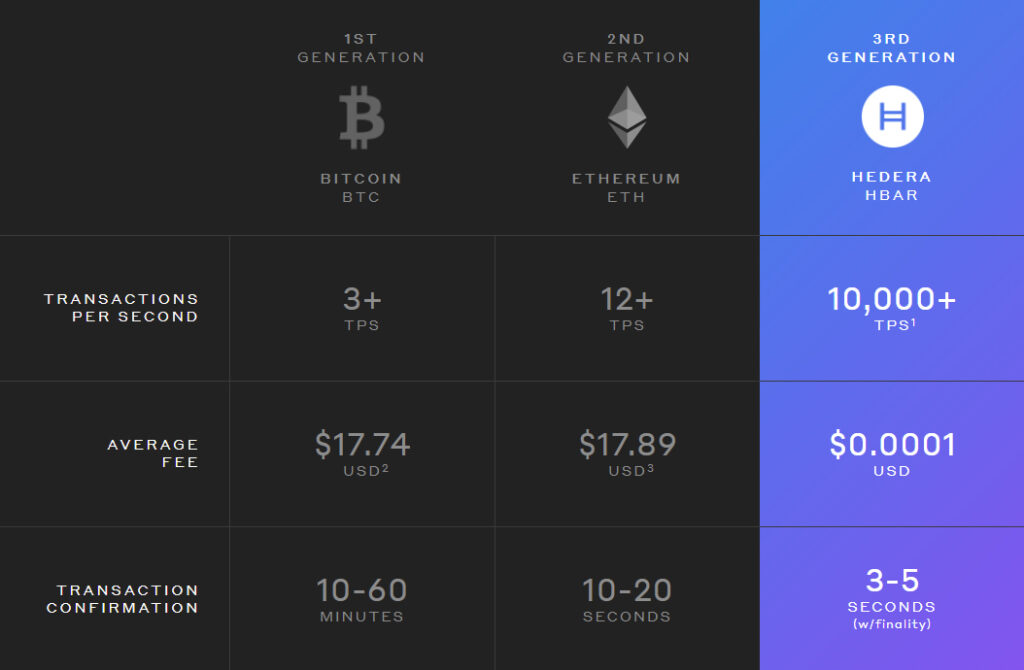Viewport: 1024px width, 670px height.
Task: Click Hedera's 3-5 seconds finality cell
Action: click(x=891, y=599)
